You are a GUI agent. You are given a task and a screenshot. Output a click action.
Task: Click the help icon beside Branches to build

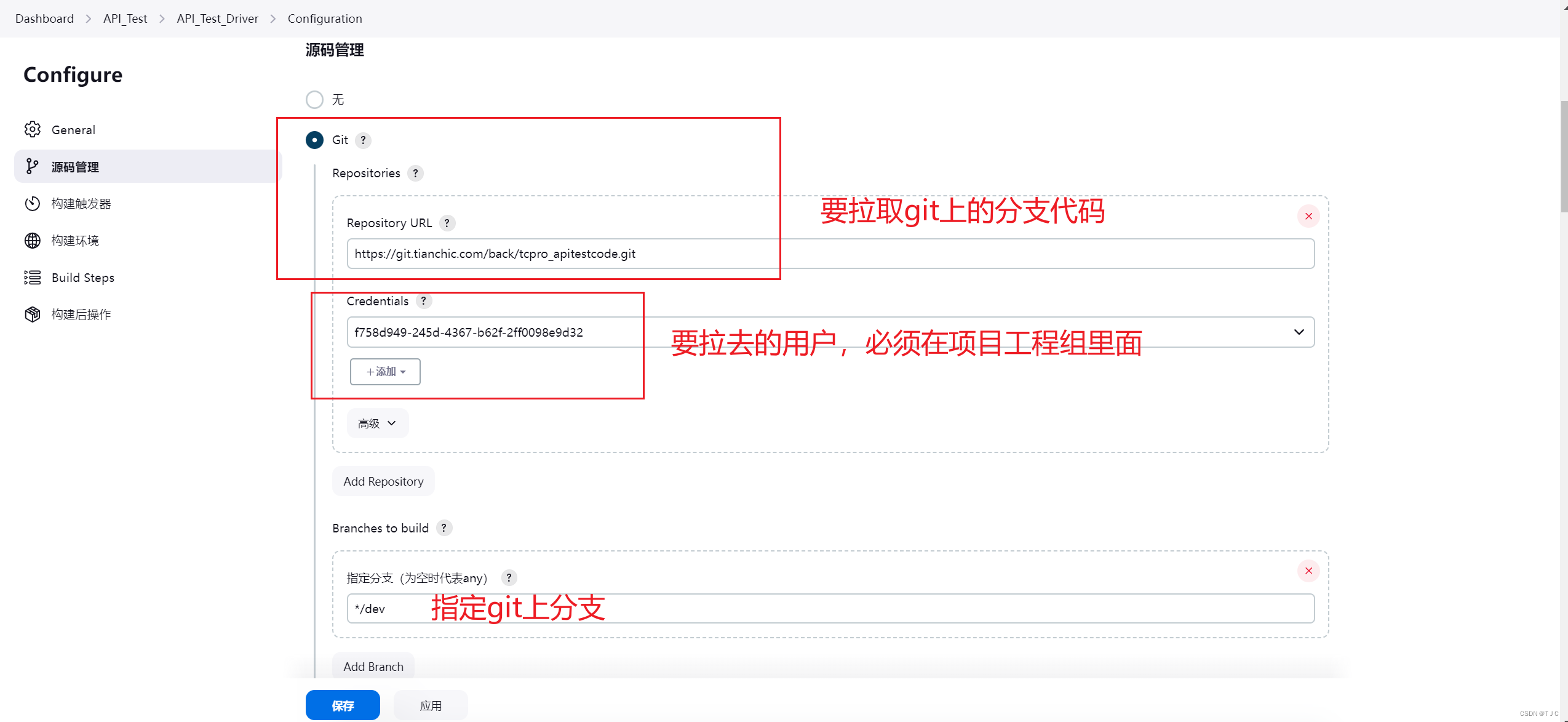coord(444,527)
